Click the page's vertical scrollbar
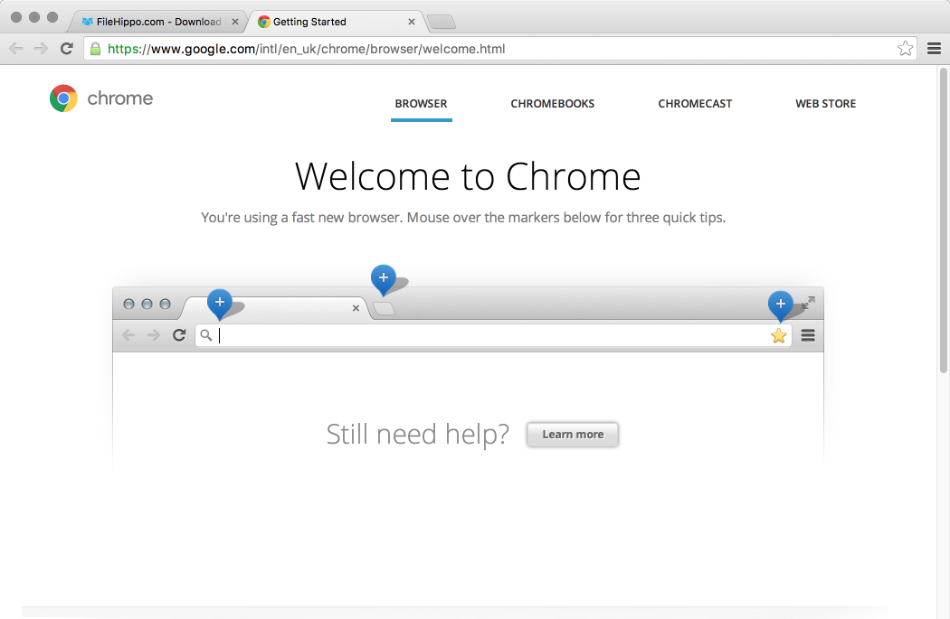950x619 pixels. pos(943,221)
